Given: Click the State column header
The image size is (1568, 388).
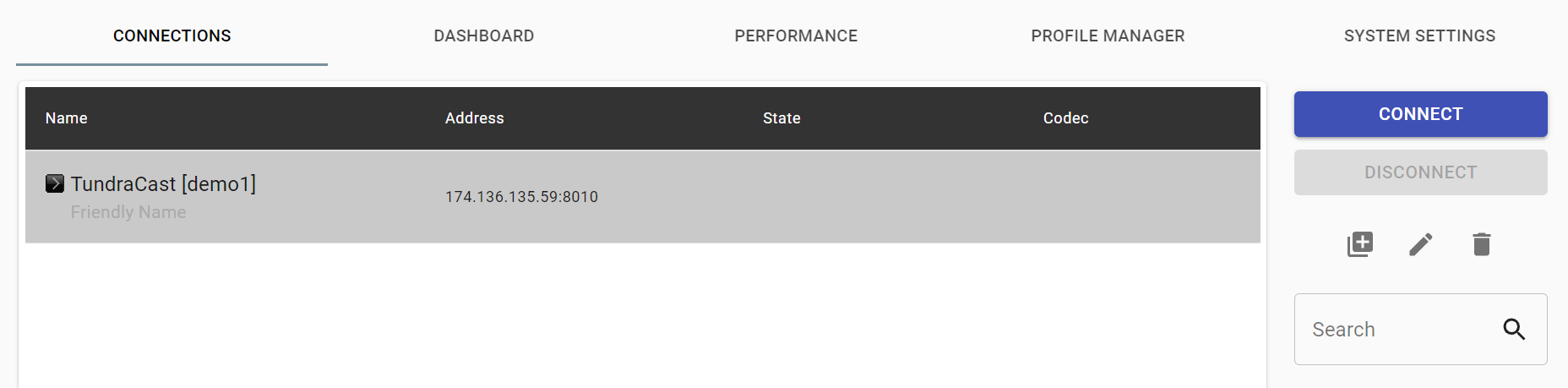Looking at the screenshot, I should (x=781, y=118).
